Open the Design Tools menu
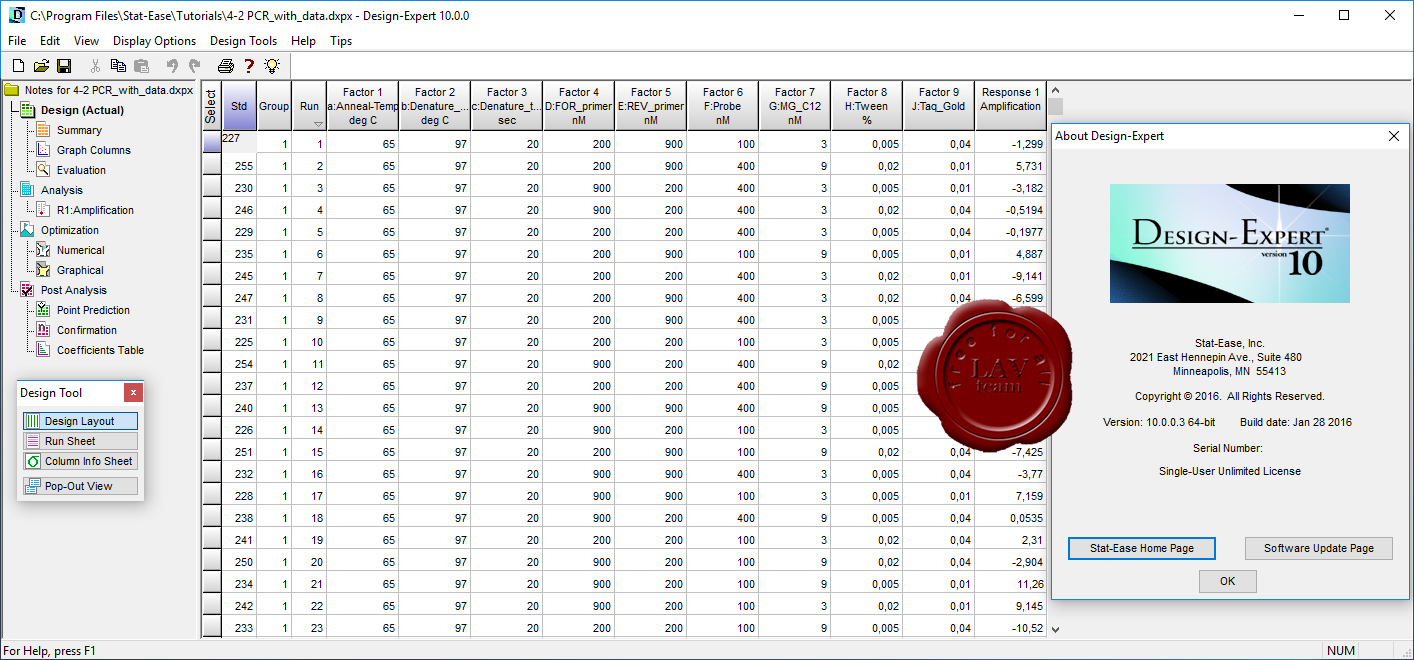 point(243,41)
